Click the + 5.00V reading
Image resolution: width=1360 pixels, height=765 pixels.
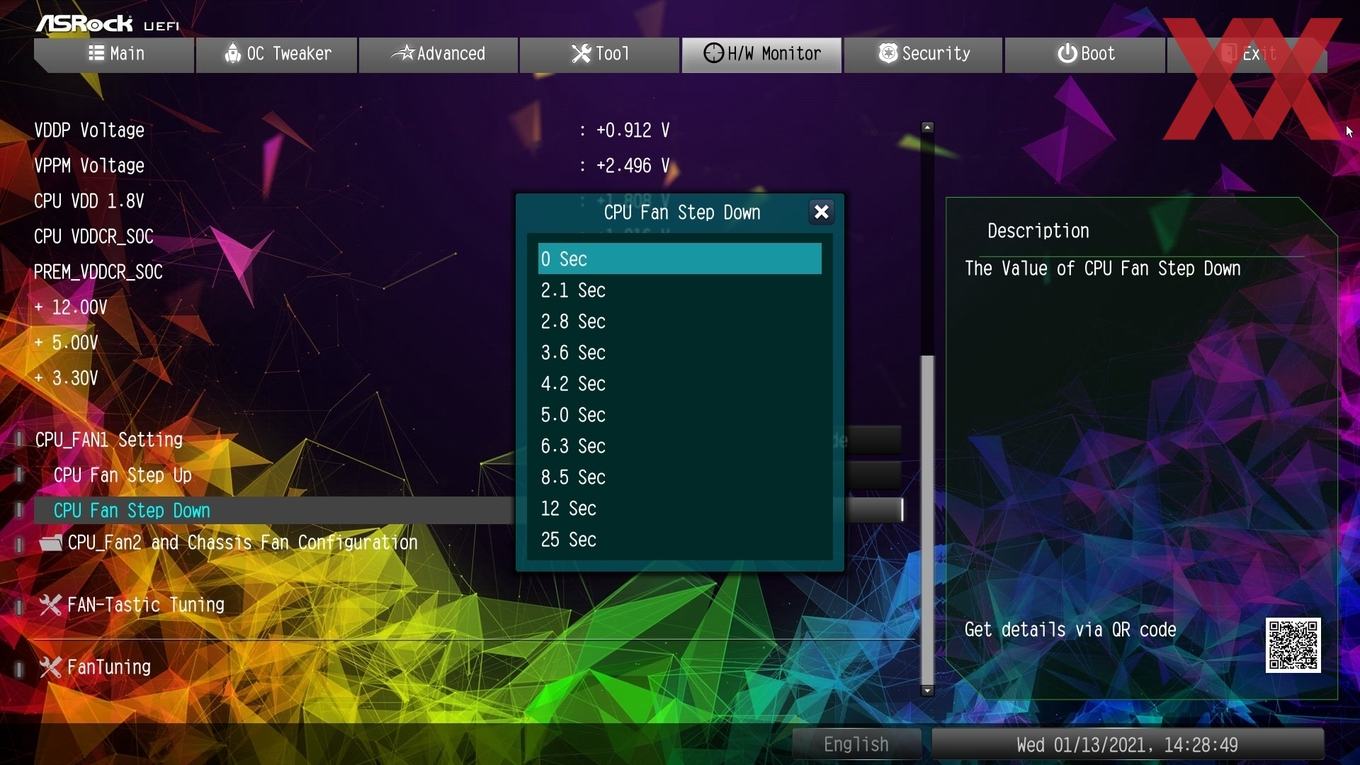coord(66,343)
